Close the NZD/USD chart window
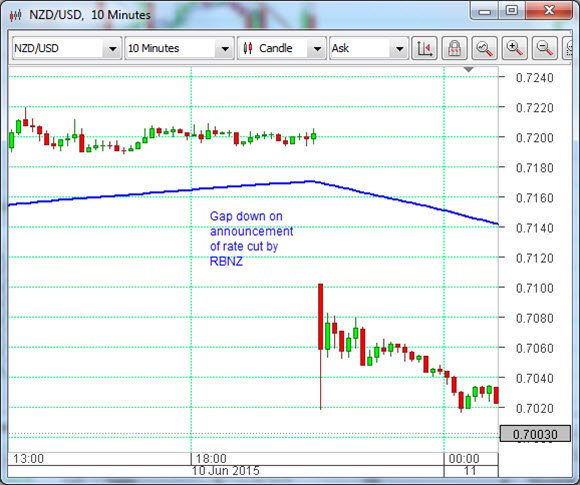 click(x=549, y=10)
